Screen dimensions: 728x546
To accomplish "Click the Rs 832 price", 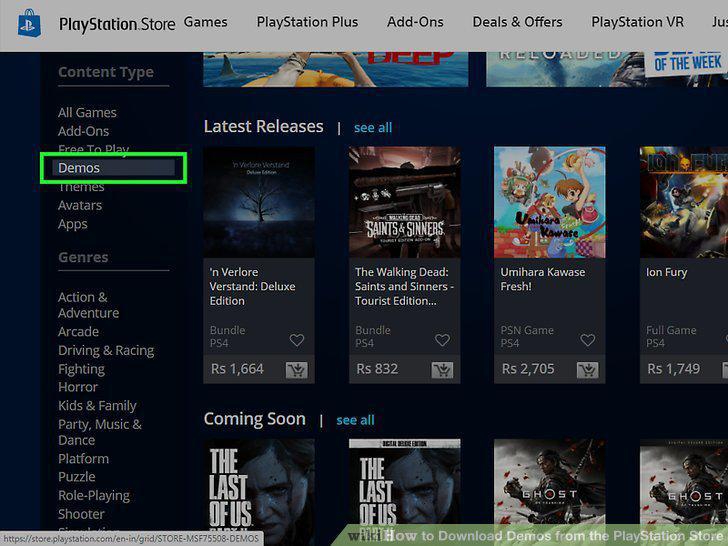I will click(x=377, y=369).
